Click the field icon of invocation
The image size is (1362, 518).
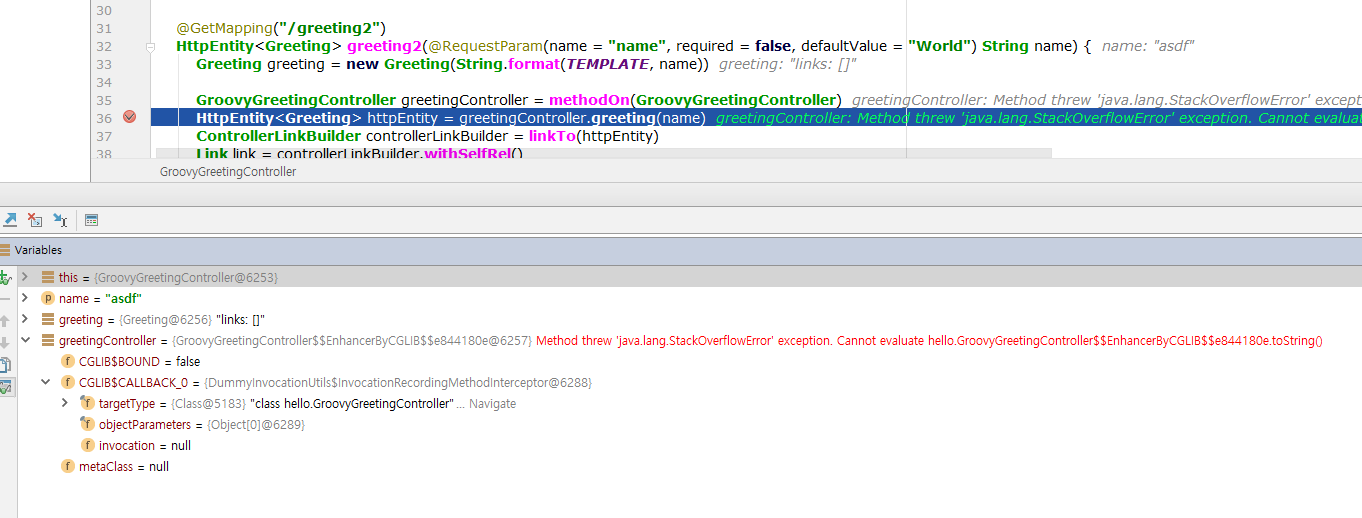coord(88,445)
